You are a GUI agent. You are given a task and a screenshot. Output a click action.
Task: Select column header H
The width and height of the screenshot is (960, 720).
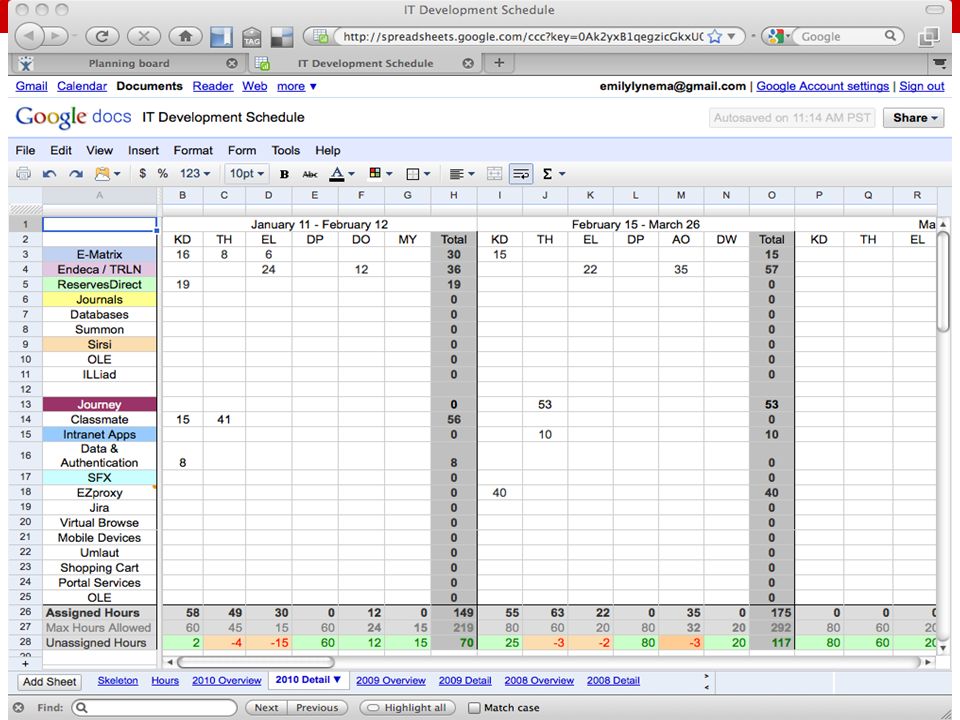(x=454, y=195)
